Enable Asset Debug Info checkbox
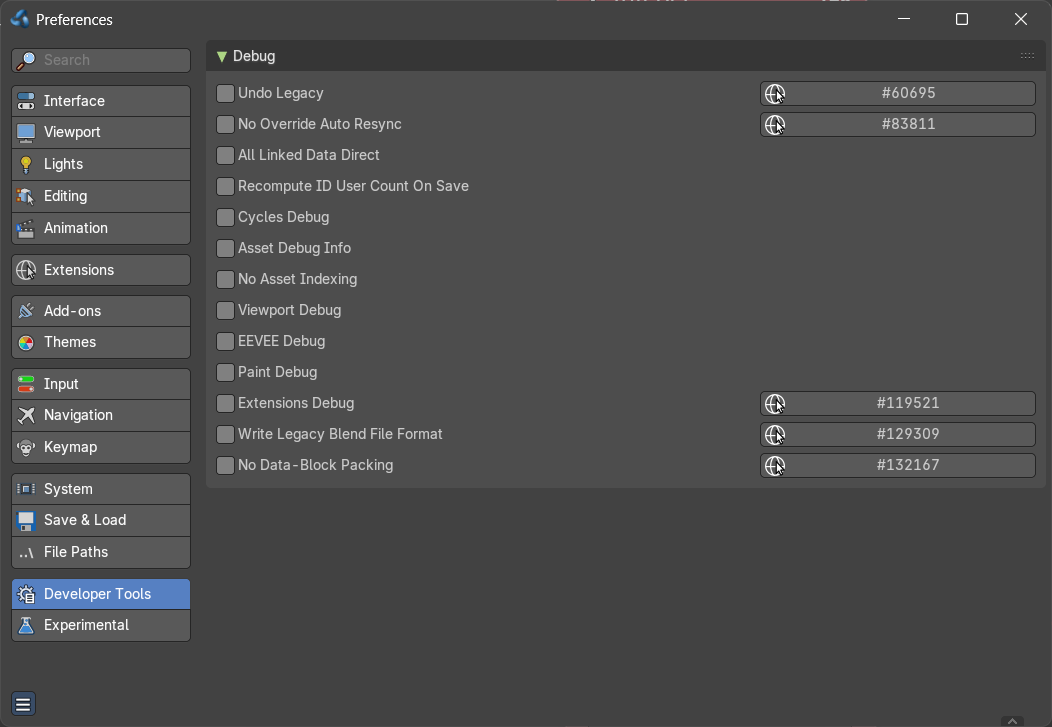This screenshot has height=727, width=1052. click(x=225, y=248)
